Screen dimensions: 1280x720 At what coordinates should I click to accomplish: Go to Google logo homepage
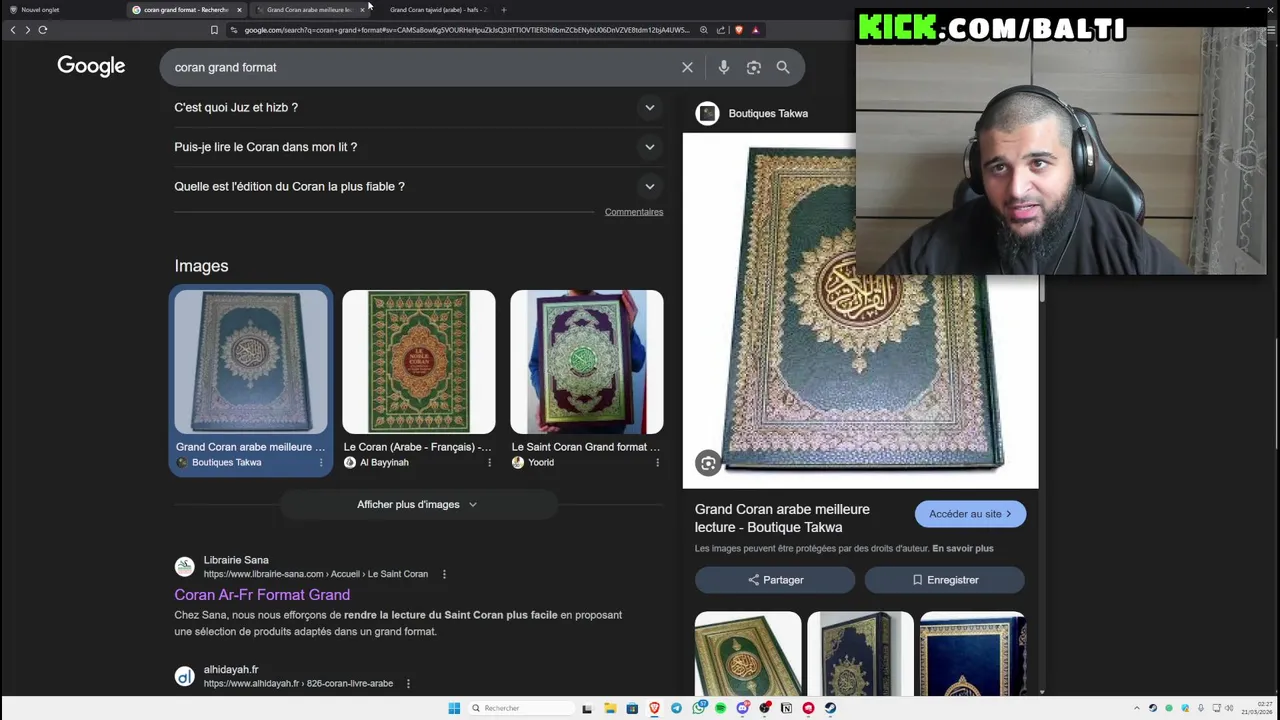pyautogui.click(x=91, y=66)
